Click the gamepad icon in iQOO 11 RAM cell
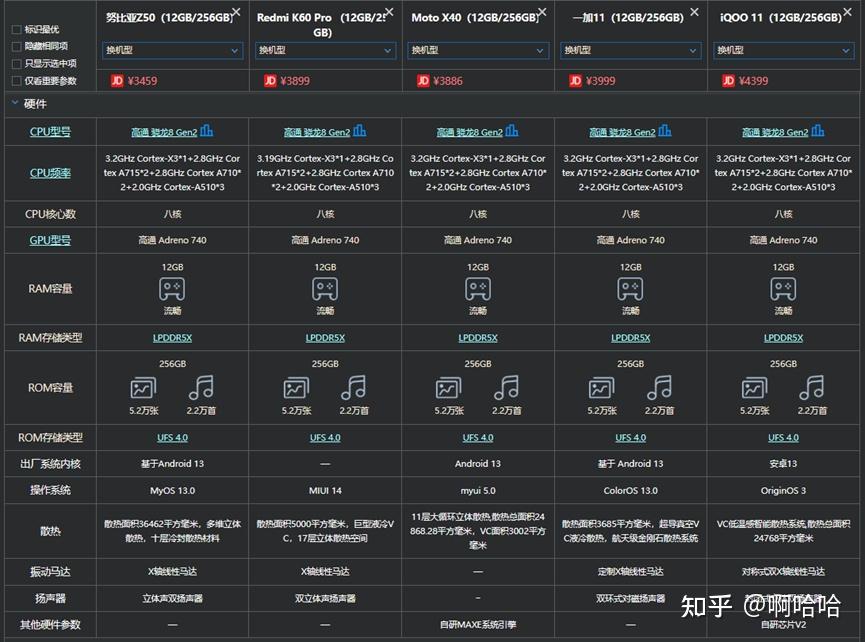 tap(783, 288)
